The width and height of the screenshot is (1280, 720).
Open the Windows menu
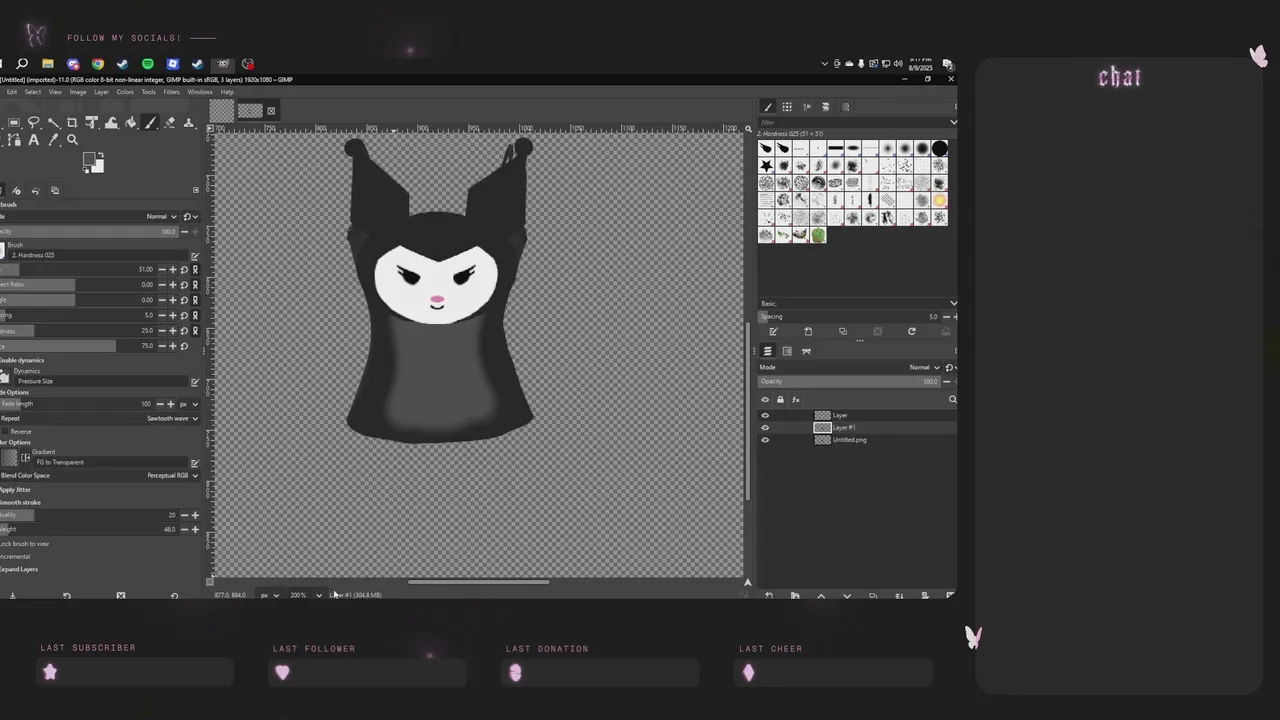click(200, 92)
